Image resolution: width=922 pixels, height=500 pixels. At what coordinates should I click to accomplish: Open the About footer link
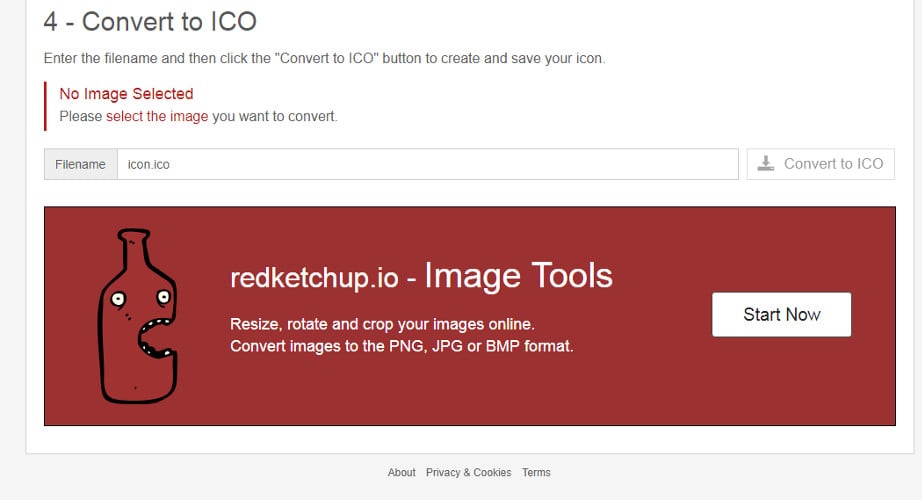point(401,472)
